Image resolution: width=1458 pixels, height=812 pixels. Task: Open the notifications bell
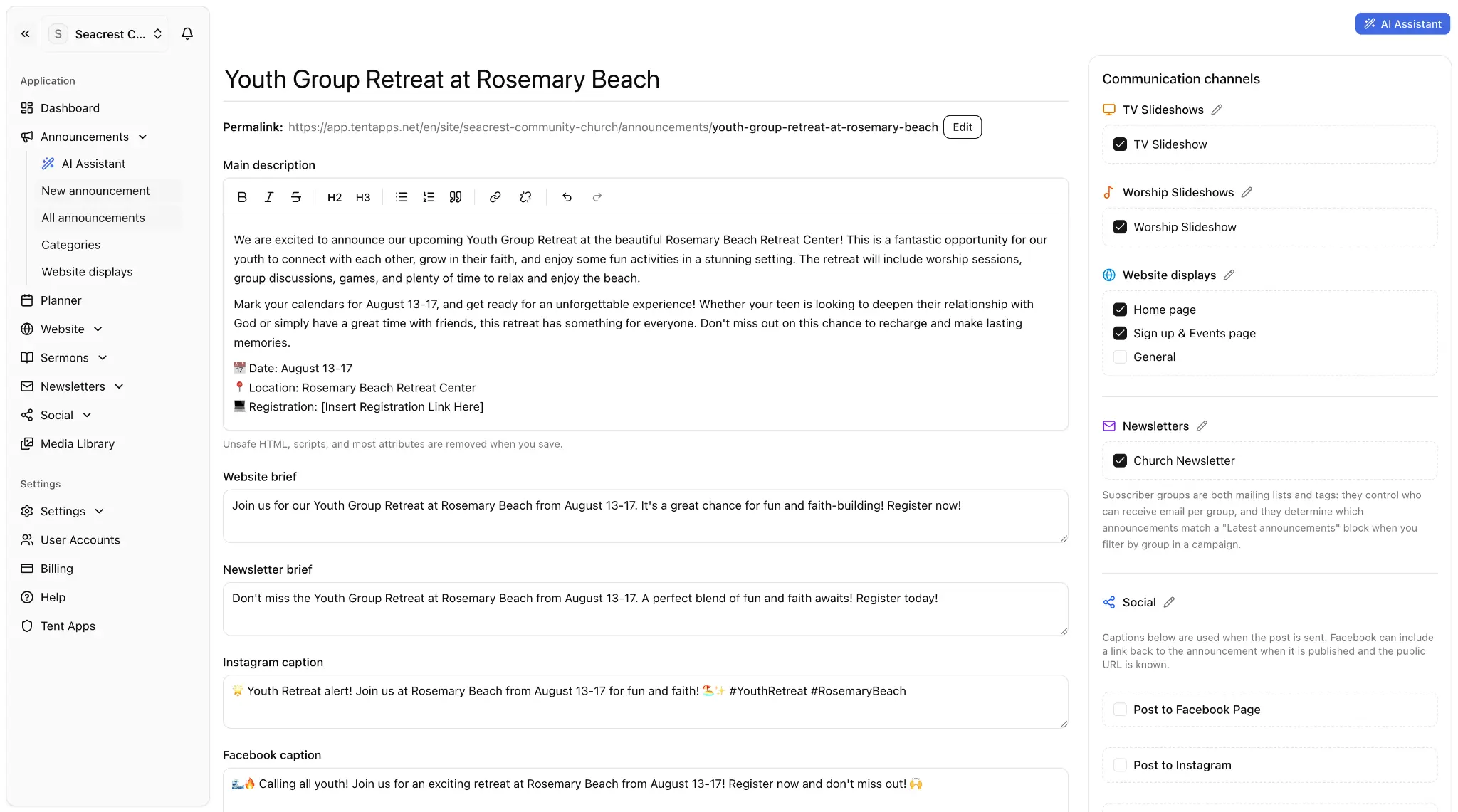[187, 33]
